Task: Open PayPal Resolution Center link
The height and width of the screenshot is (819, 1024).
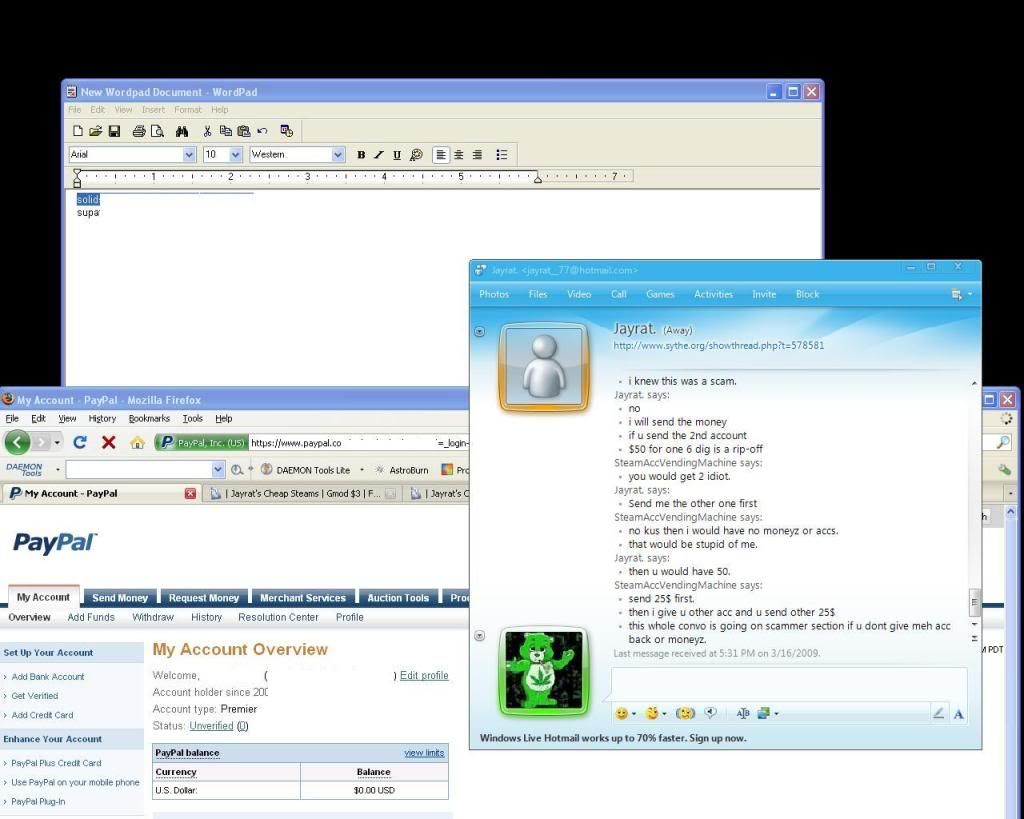Action: coord(278,617)
